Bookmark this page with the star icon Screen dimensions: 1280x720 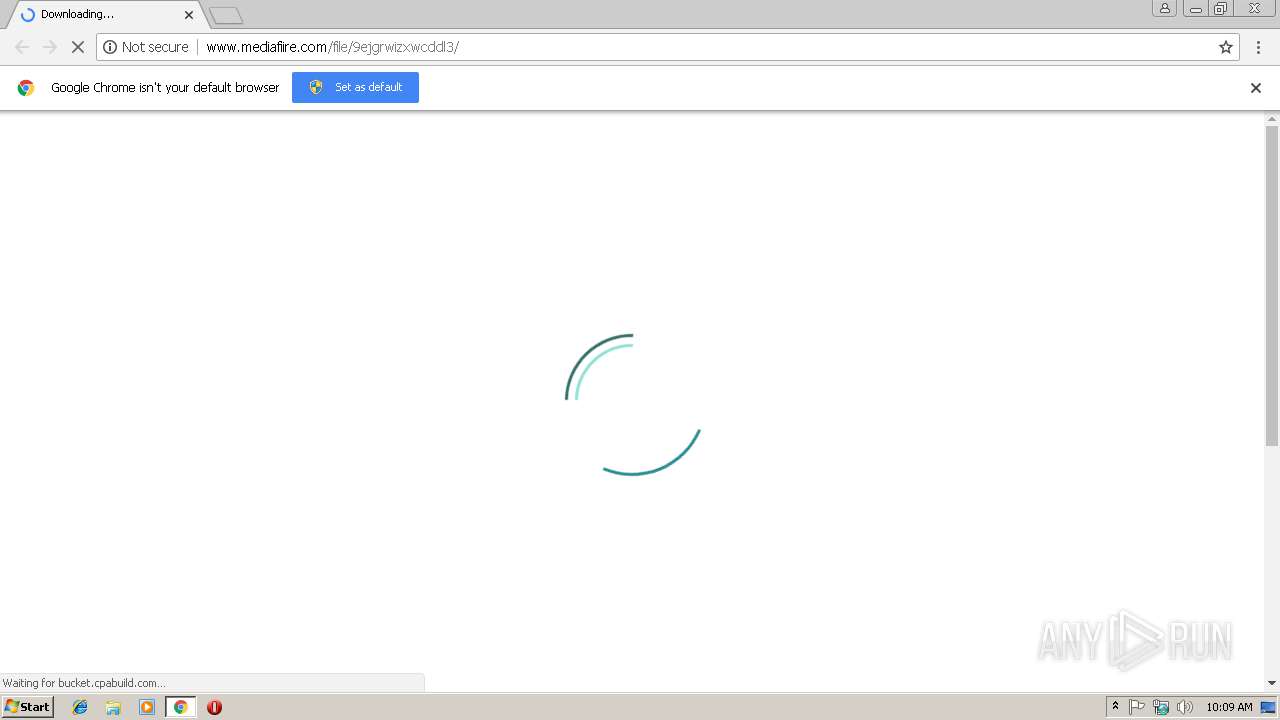1226,47
